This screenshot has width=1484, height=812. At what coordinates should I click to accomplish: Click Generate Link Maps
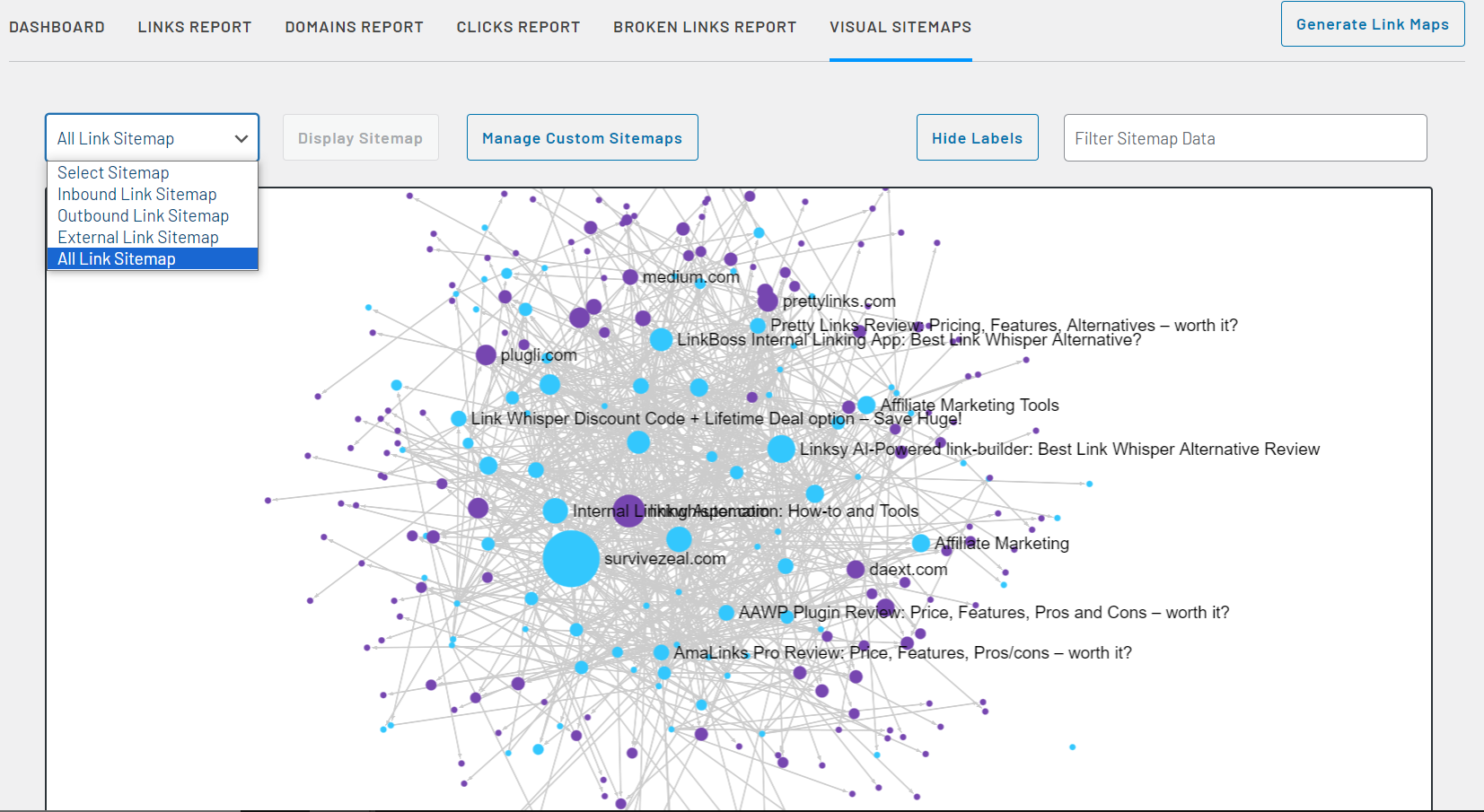(1373, 23)
